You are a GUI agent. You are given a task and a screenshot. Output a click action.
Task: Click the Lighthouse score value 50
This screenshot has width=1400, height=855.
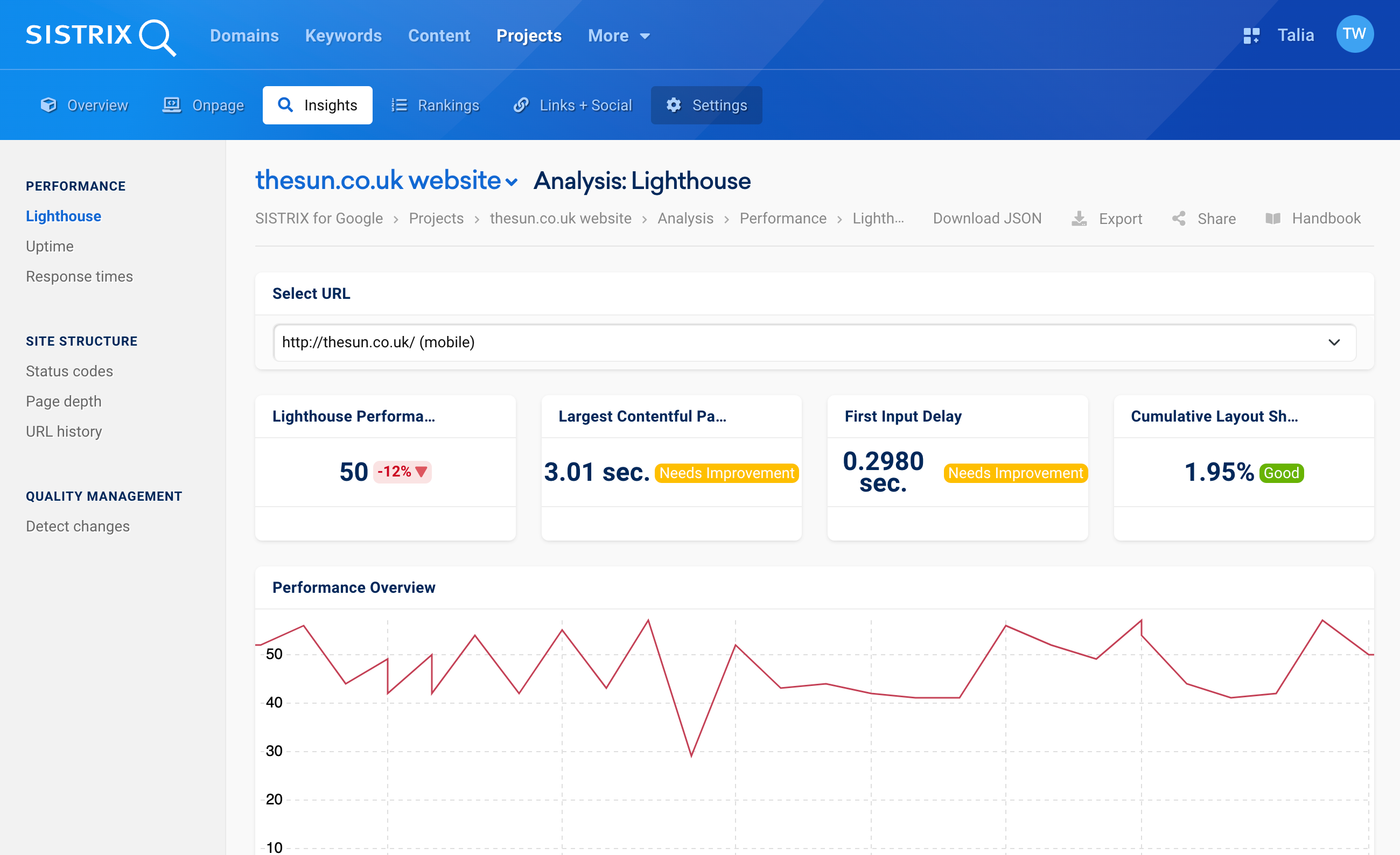[354, 472]
